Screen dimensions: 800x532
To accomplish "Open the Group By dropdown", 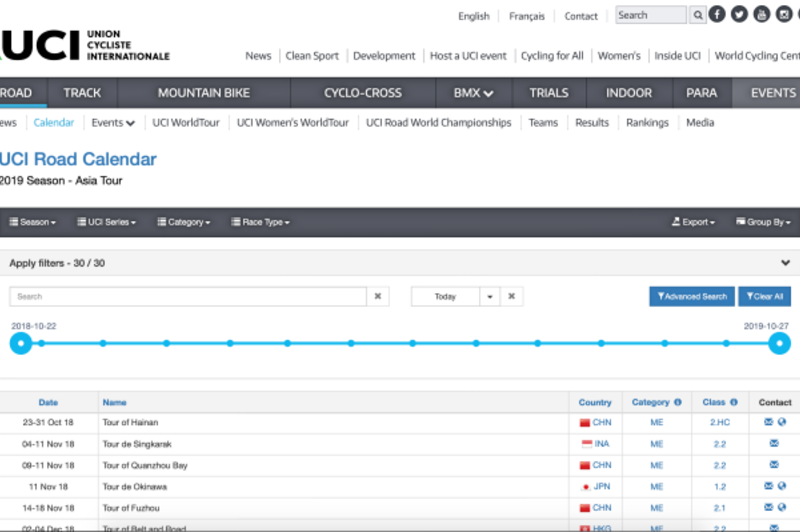I will pyautogui.click(x=763, y=222).
